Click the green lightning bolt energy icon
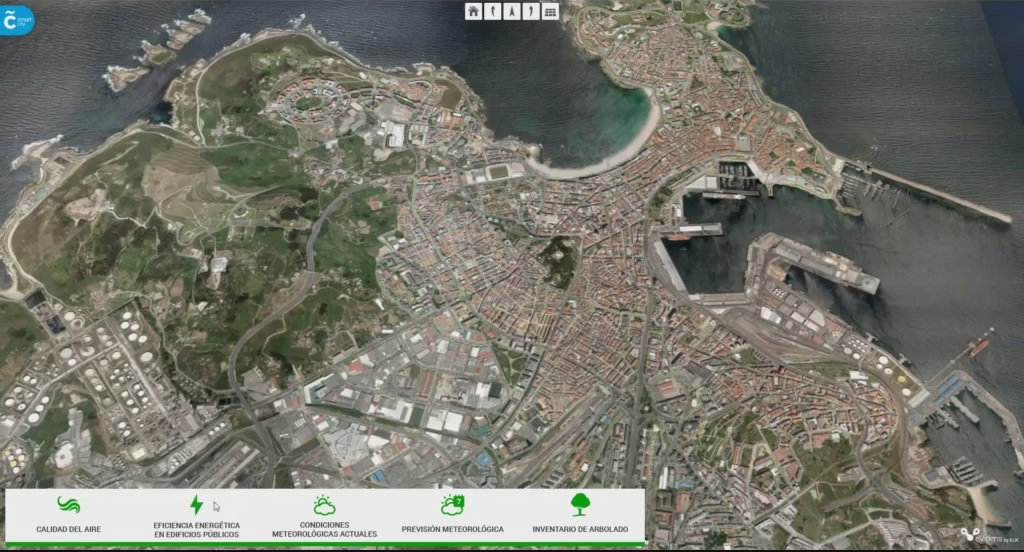 tap(196, 505)
